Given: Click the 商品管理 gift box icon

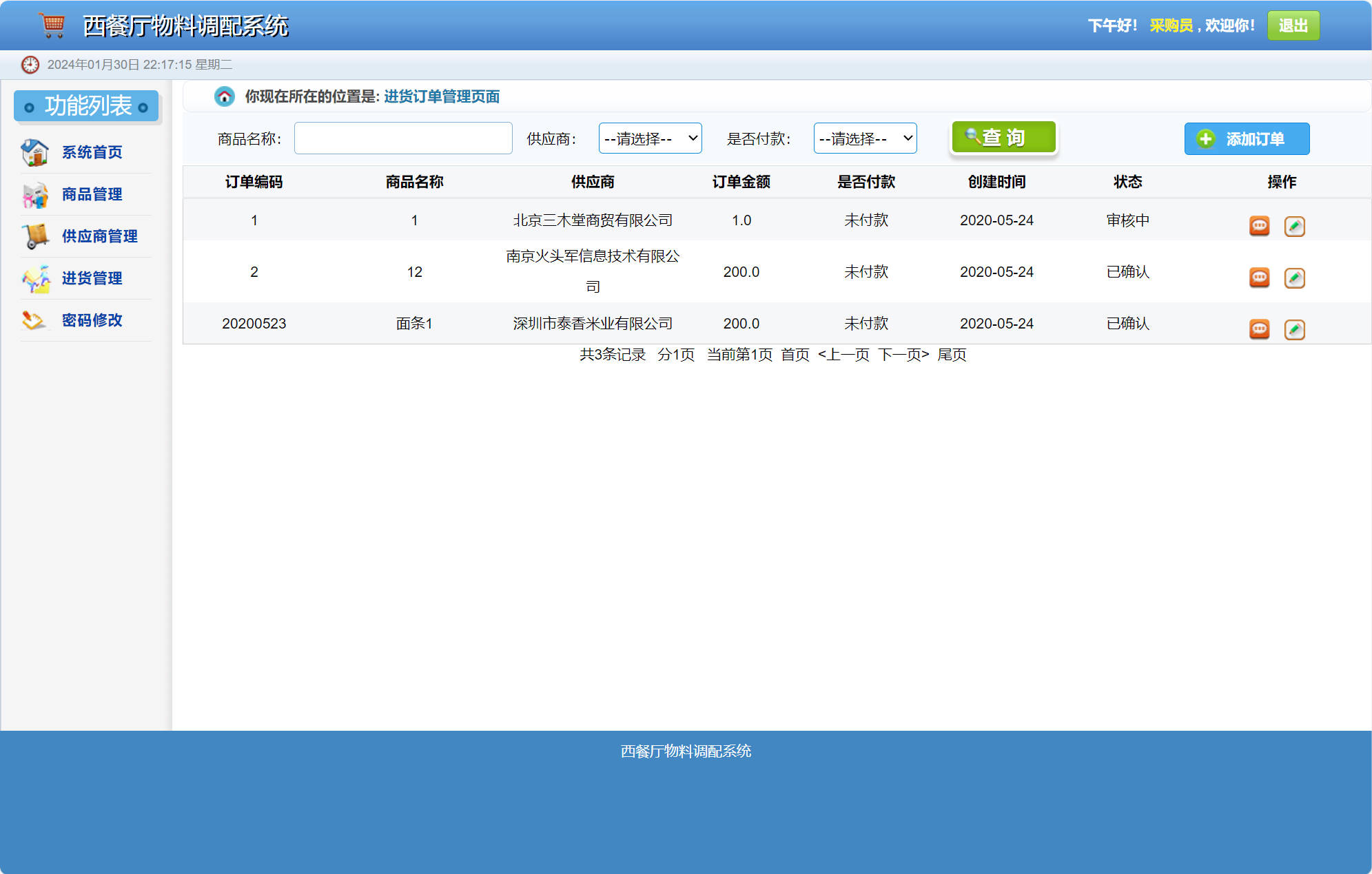Looking at the screenshot, I should click(x=34, y=194).
